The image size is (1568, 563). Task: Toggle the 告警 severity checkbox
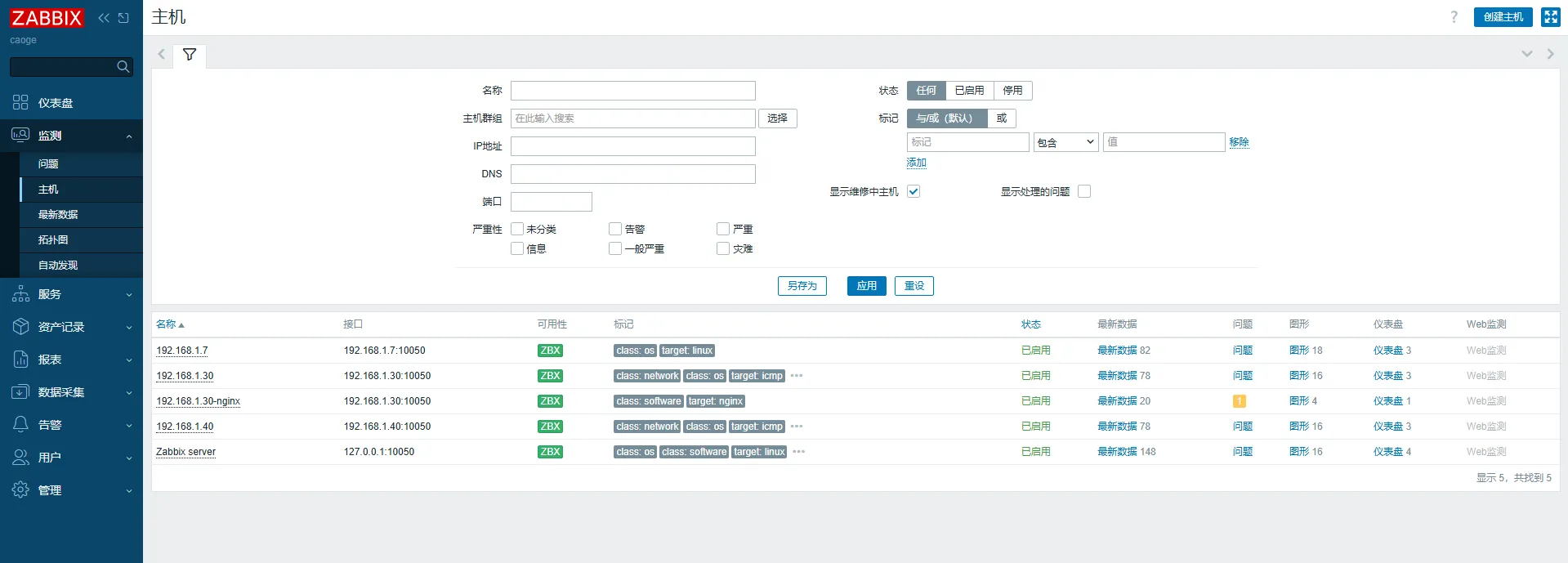click(615, 229)
